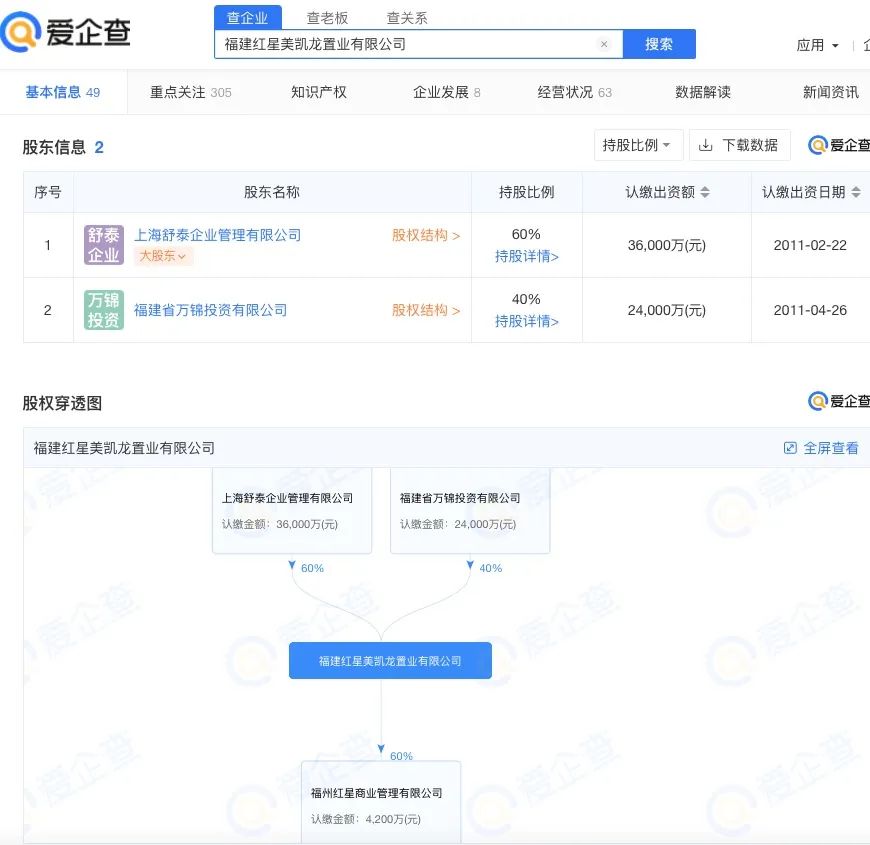View 股权结构 for 上海舒泰企业管理有限公司
This screenshot has height=845, width=870.
426,235
